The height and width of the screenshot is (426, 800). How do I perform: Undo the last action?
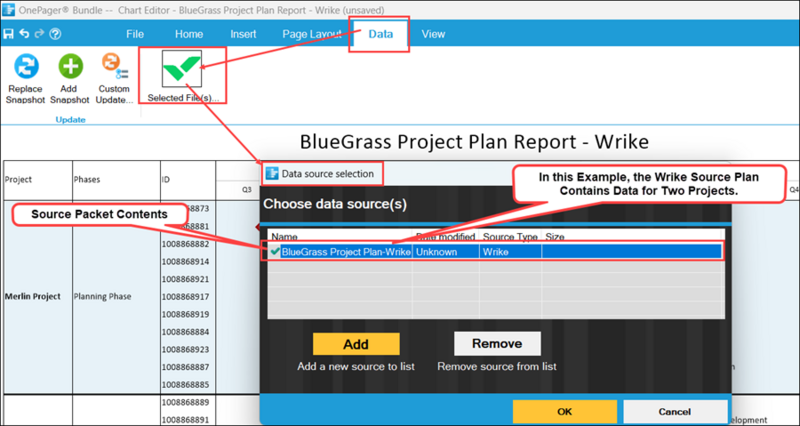(x=24, y=34)
